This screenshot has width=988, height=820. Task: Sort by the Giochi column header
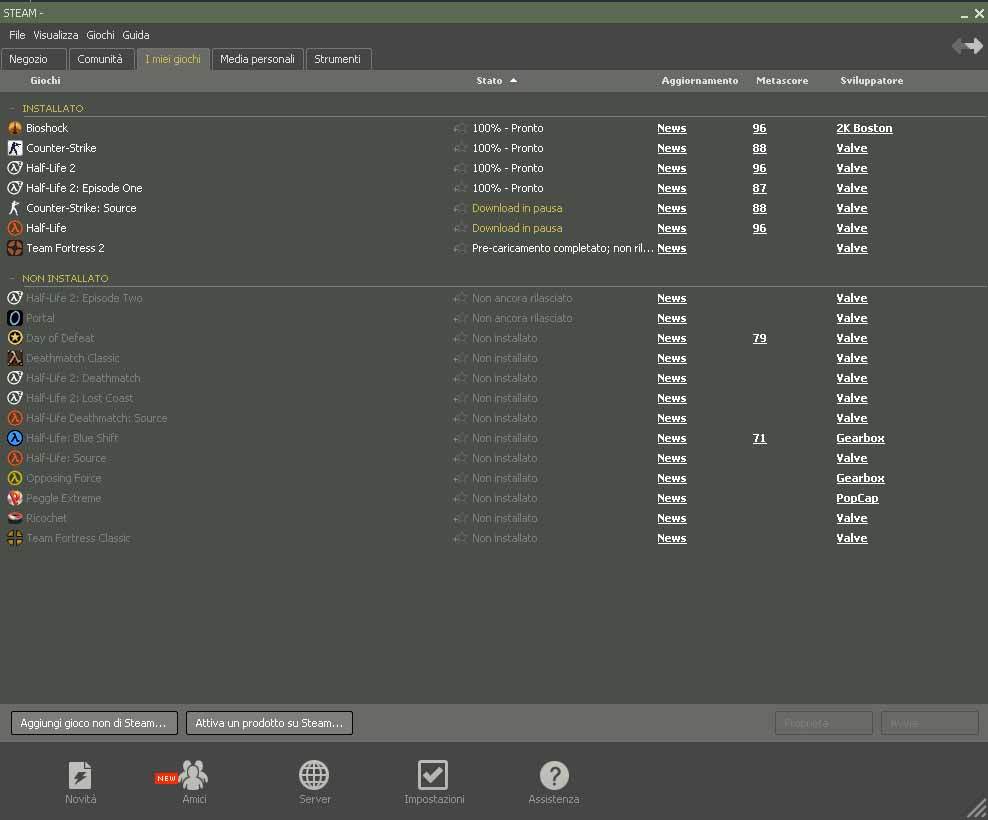(x=45, y=81)
